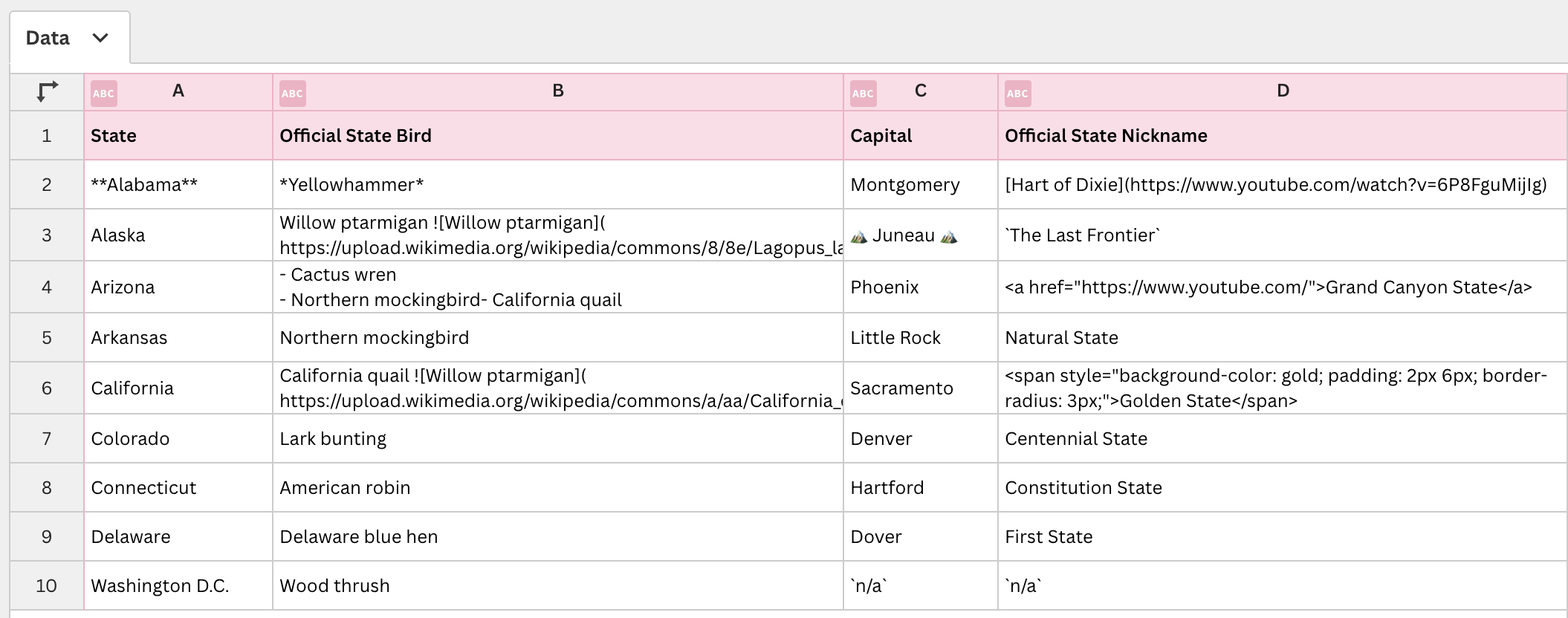Select the Delaware blue hen cell
Viewport: 1568px width, 618px height.
pos(358,537)
